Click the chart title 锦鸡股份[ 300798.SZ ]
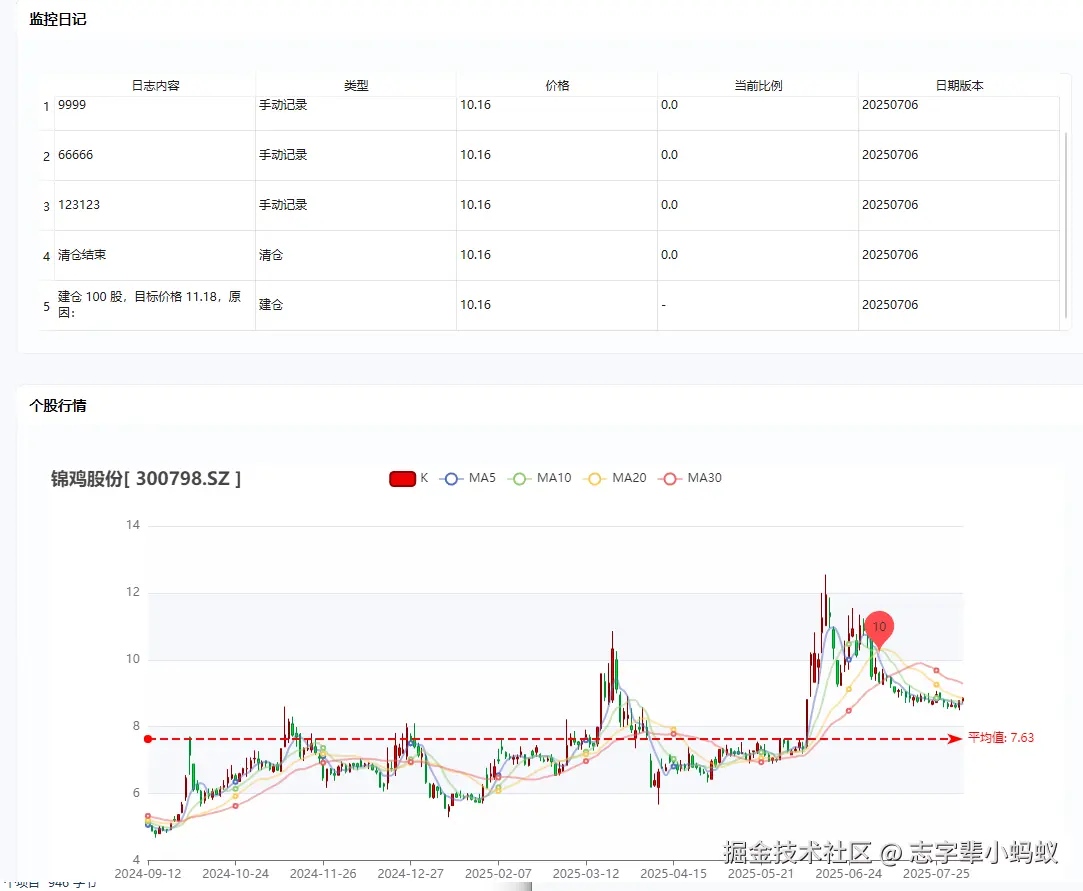The image size is (1083, 891). (146, 478)
